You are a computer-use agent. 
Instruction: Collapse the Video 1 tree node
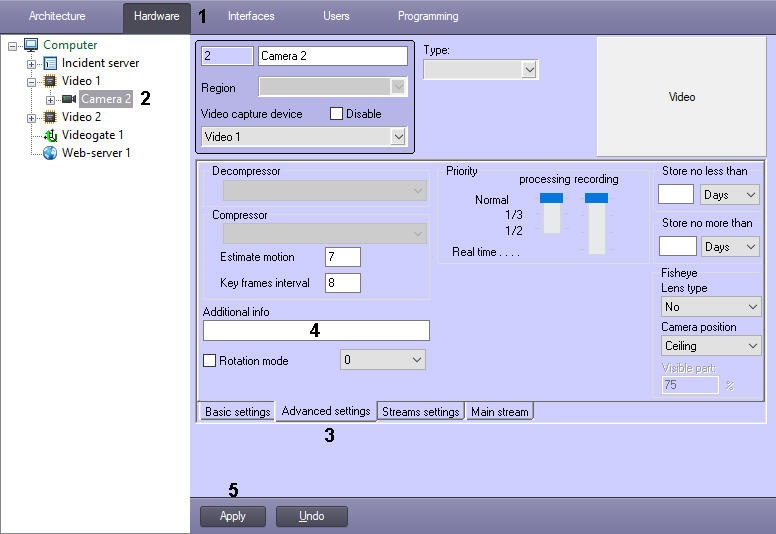[32, 81]
